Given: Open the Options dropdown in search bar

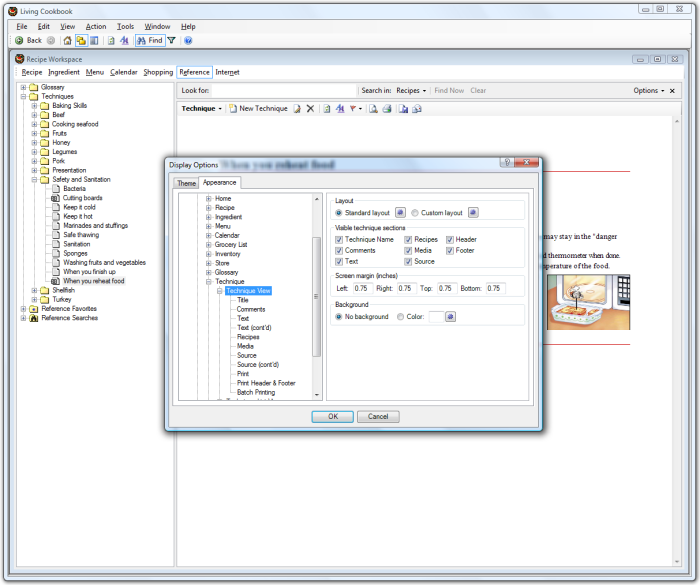Looking at the screenshot, I should pos(649,91).
